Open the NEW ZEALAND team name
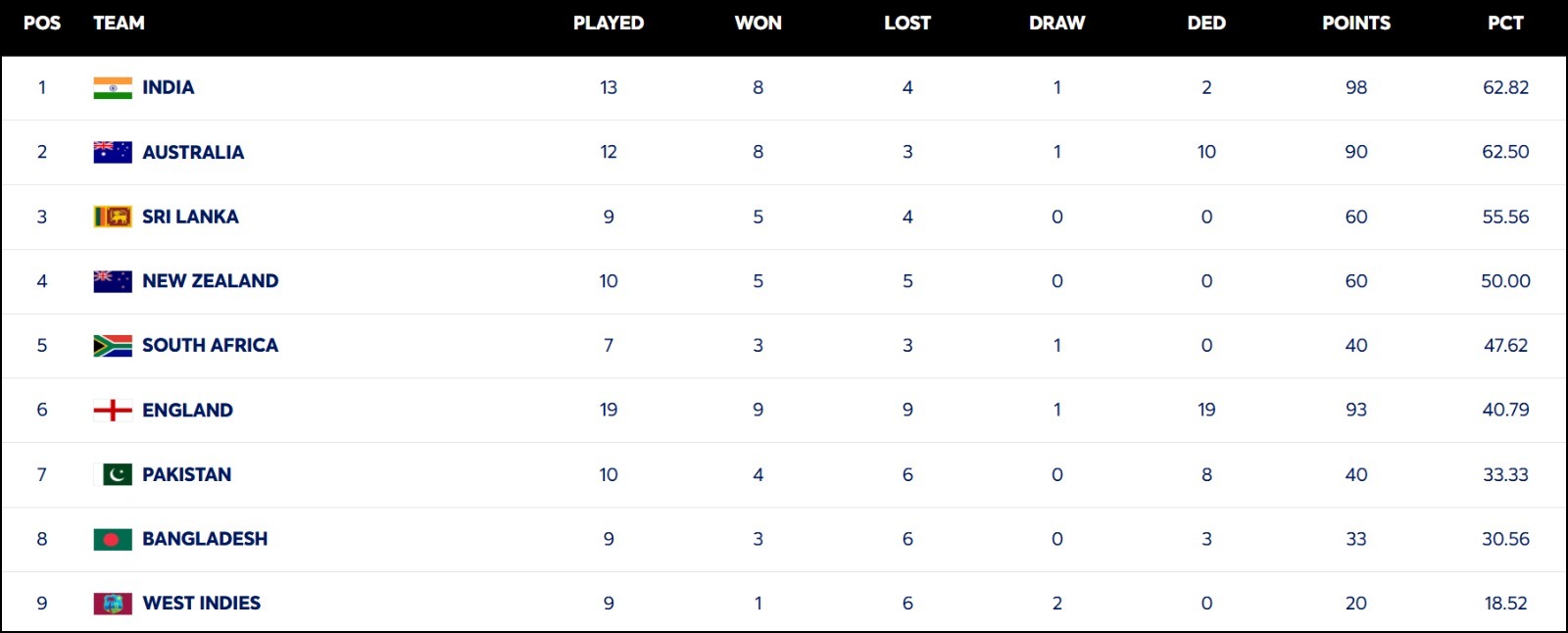Screen dimensions: 1568x633 [x=211, y=281]
